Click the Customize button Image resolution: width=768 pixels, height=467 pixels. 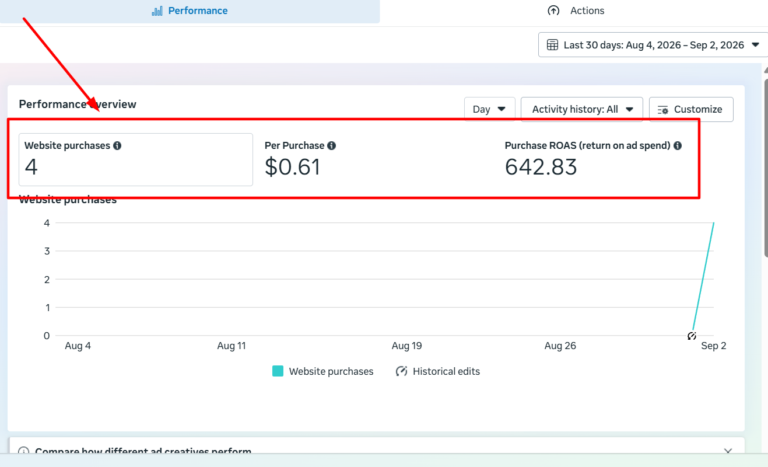(691, 109)
